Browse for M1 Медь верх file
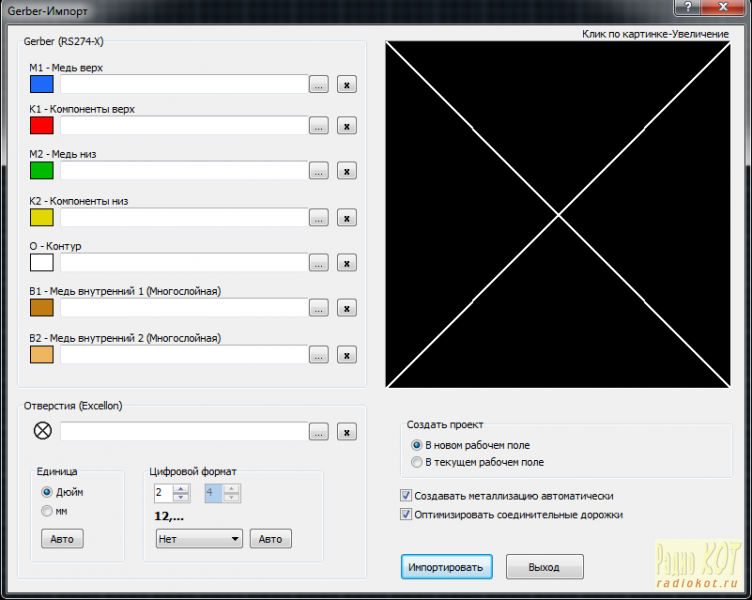Image resolution: width=752 pixels, height=600 pixels. tap(318, 84)
